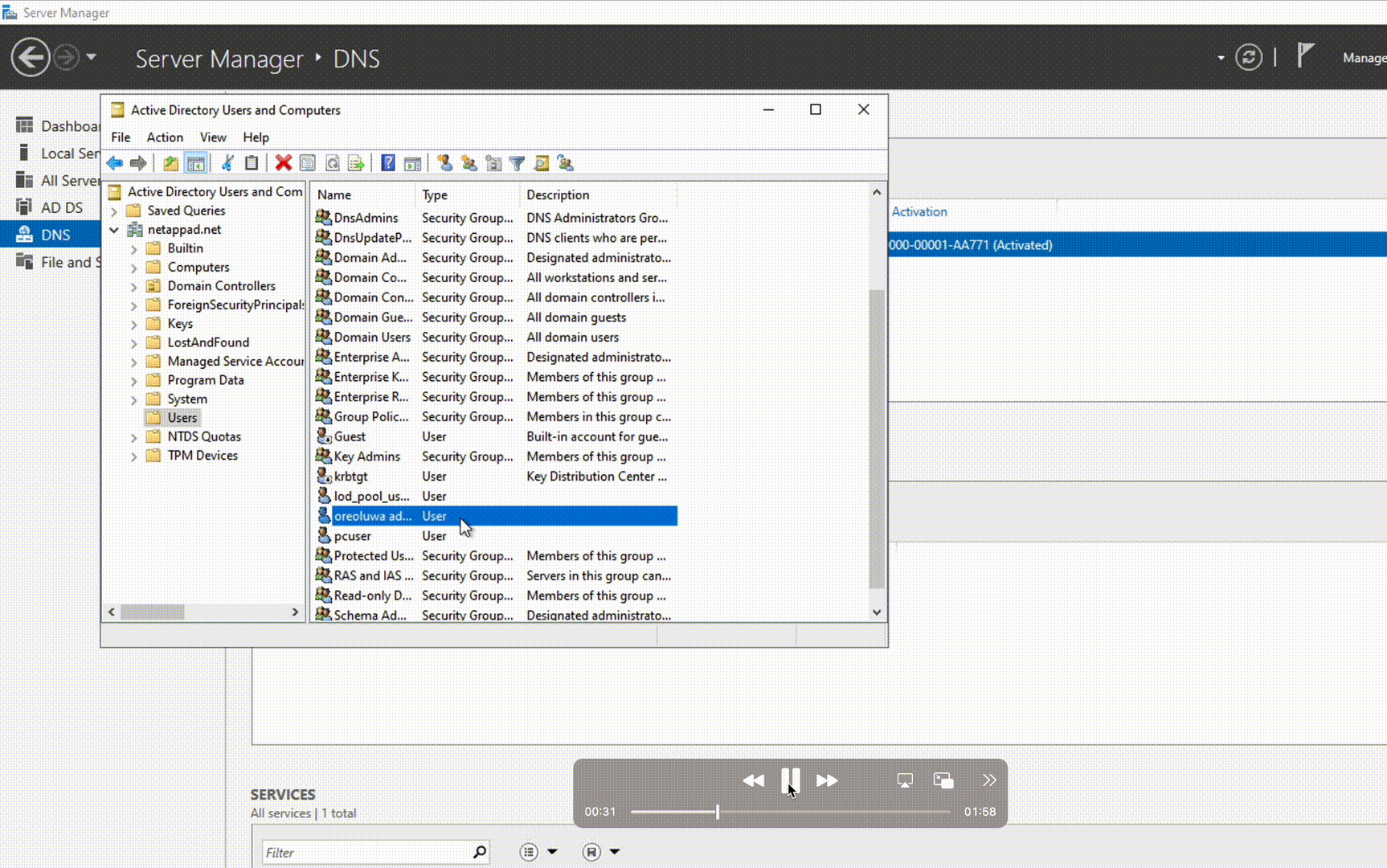Expand the Saved Queries node
This screenshot has width=1387, height=868.
click(114, 211)
